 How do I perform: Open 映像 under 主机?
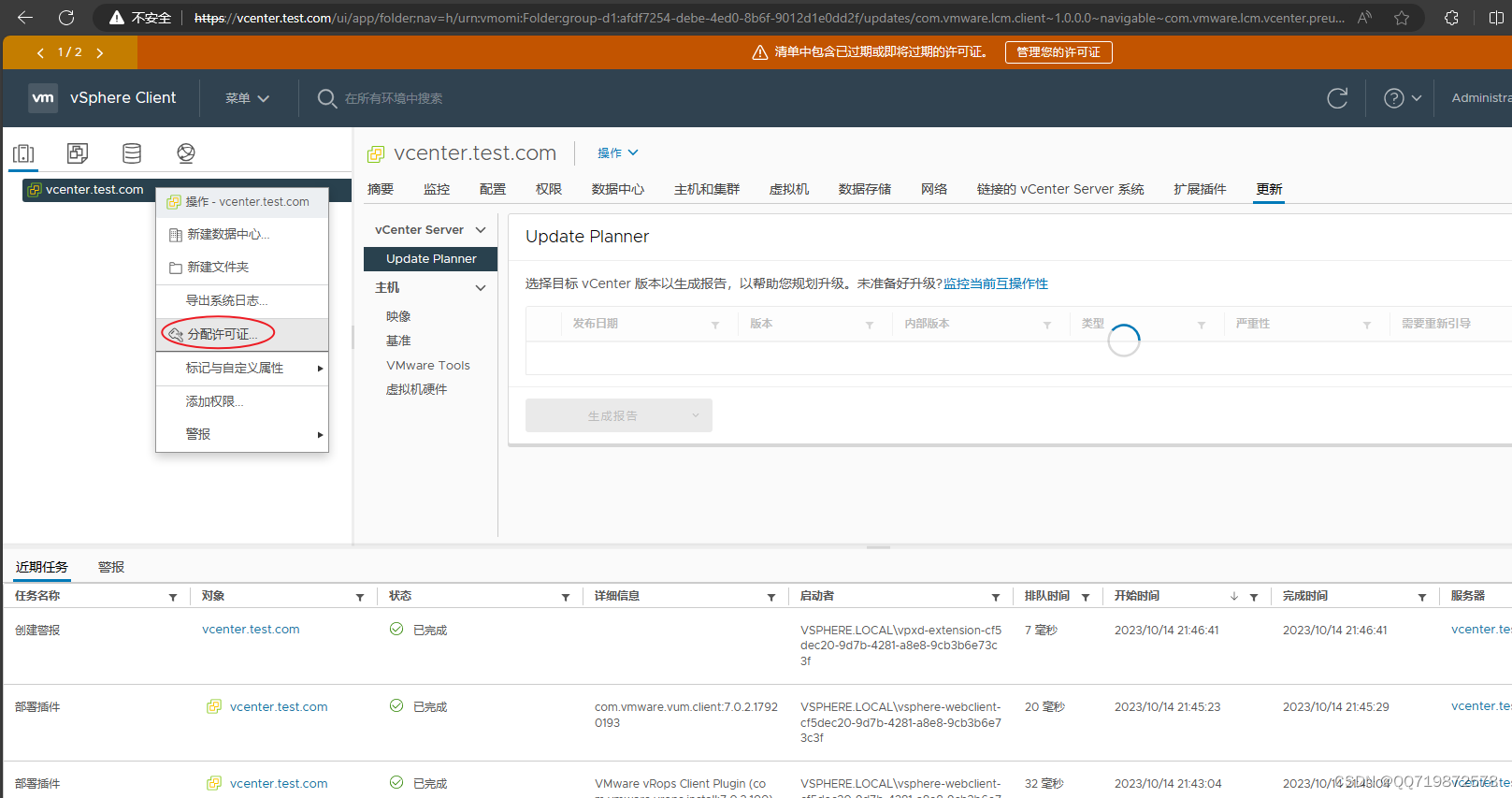point(398,316)
